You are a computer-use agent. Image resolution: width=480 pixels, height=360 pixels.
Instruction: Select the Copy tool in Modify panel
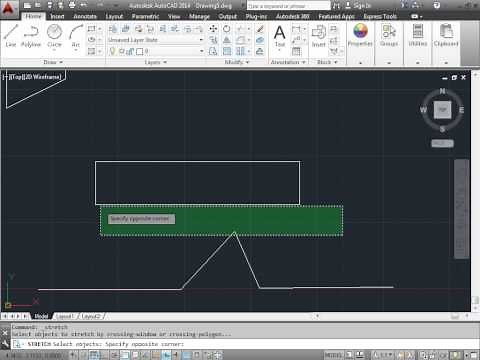click(x=213, y=40)
